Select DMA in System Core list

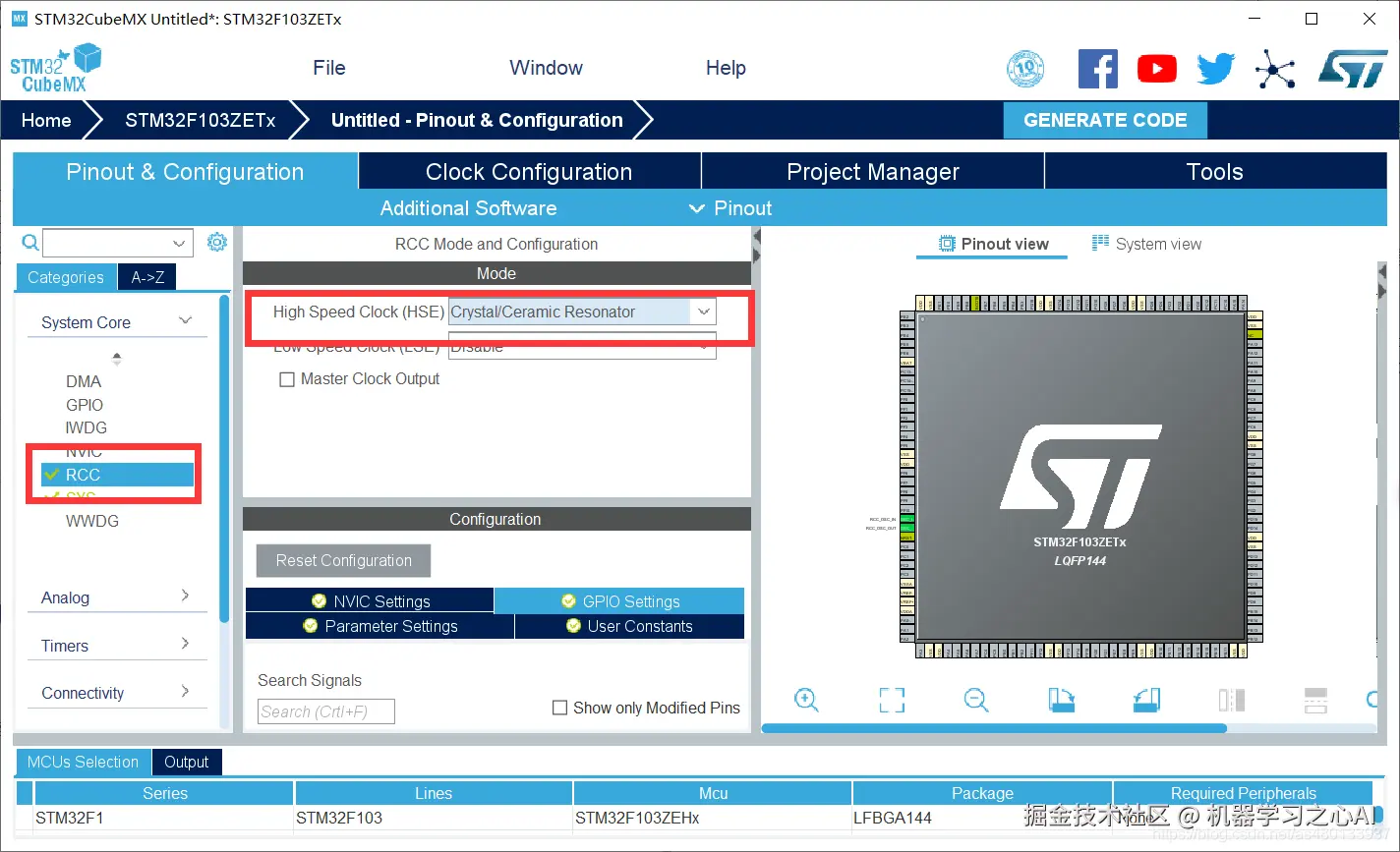pos(84,381)
